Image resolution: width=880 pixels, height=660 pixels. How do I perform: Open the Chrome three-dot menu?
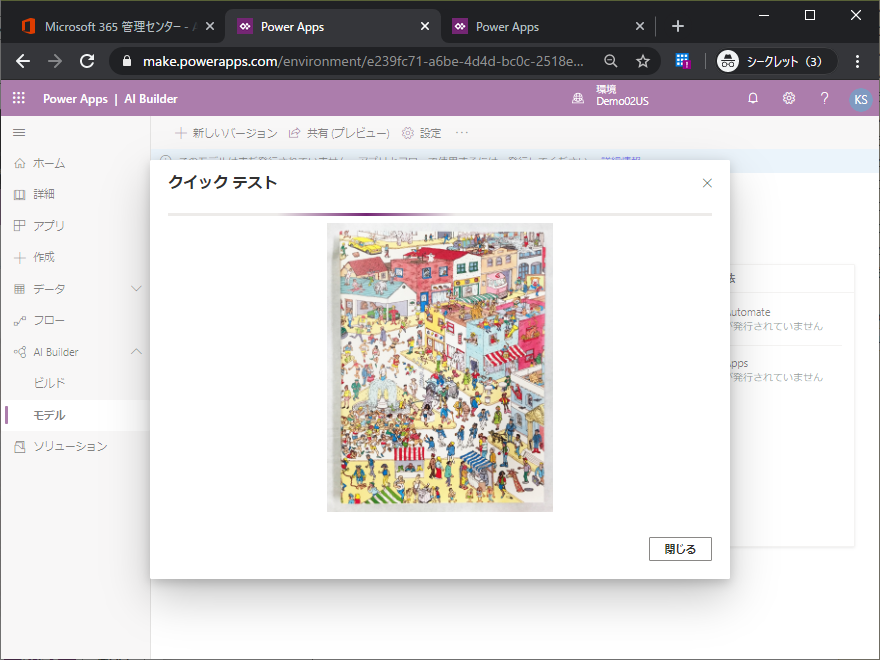point(857,61)
